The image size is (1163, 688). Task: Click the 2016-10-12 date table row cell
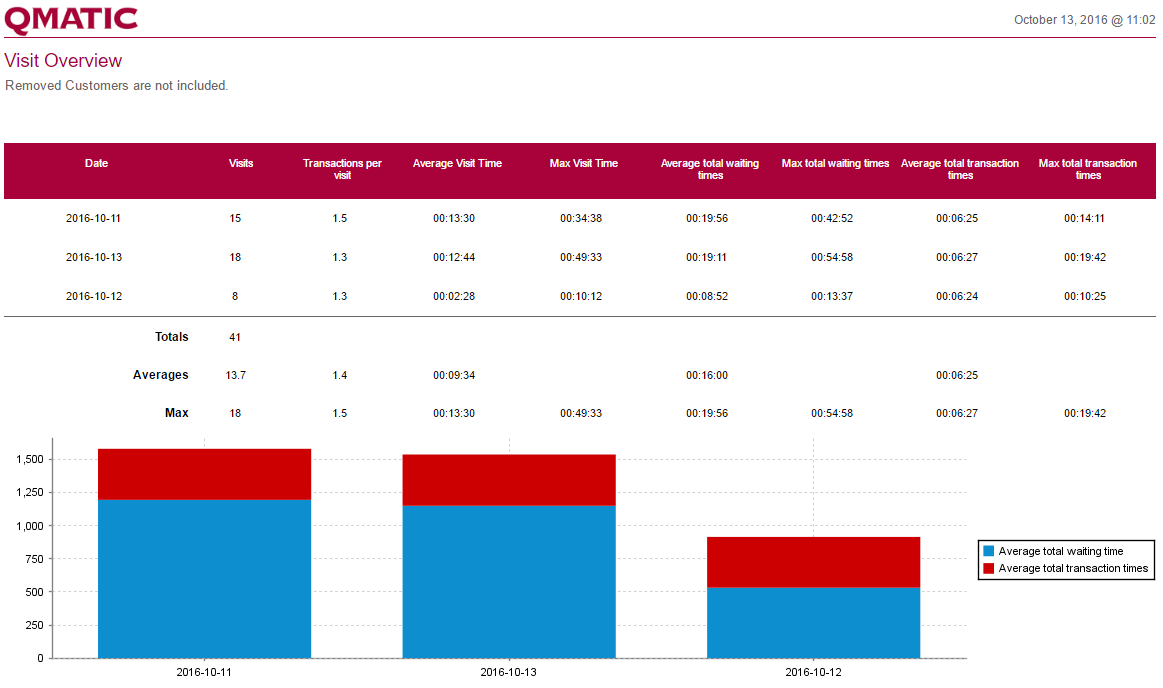(x=93, y=296)
